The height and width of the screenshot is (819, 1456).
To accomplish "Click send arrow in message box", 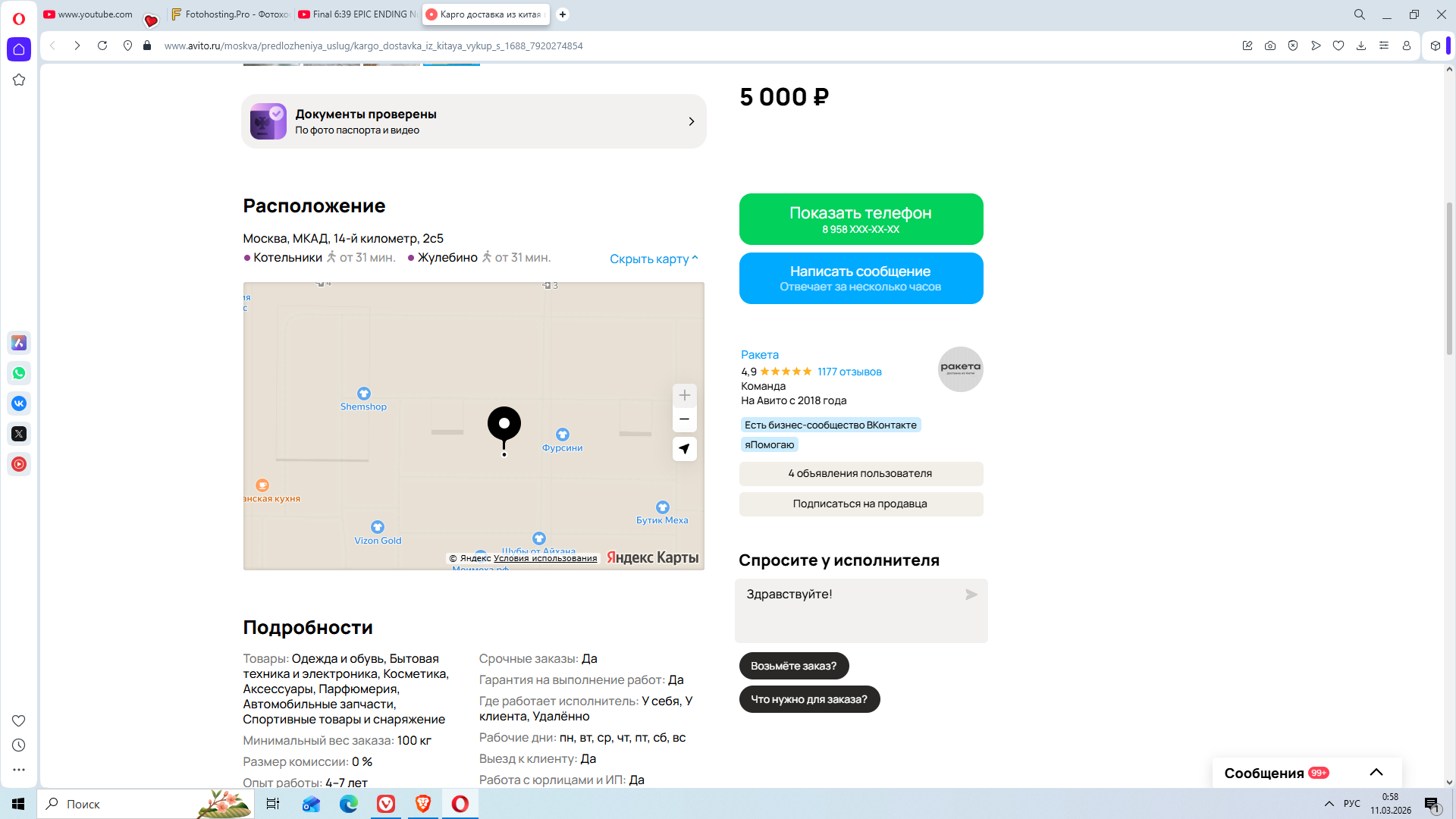I will point(971,595).
